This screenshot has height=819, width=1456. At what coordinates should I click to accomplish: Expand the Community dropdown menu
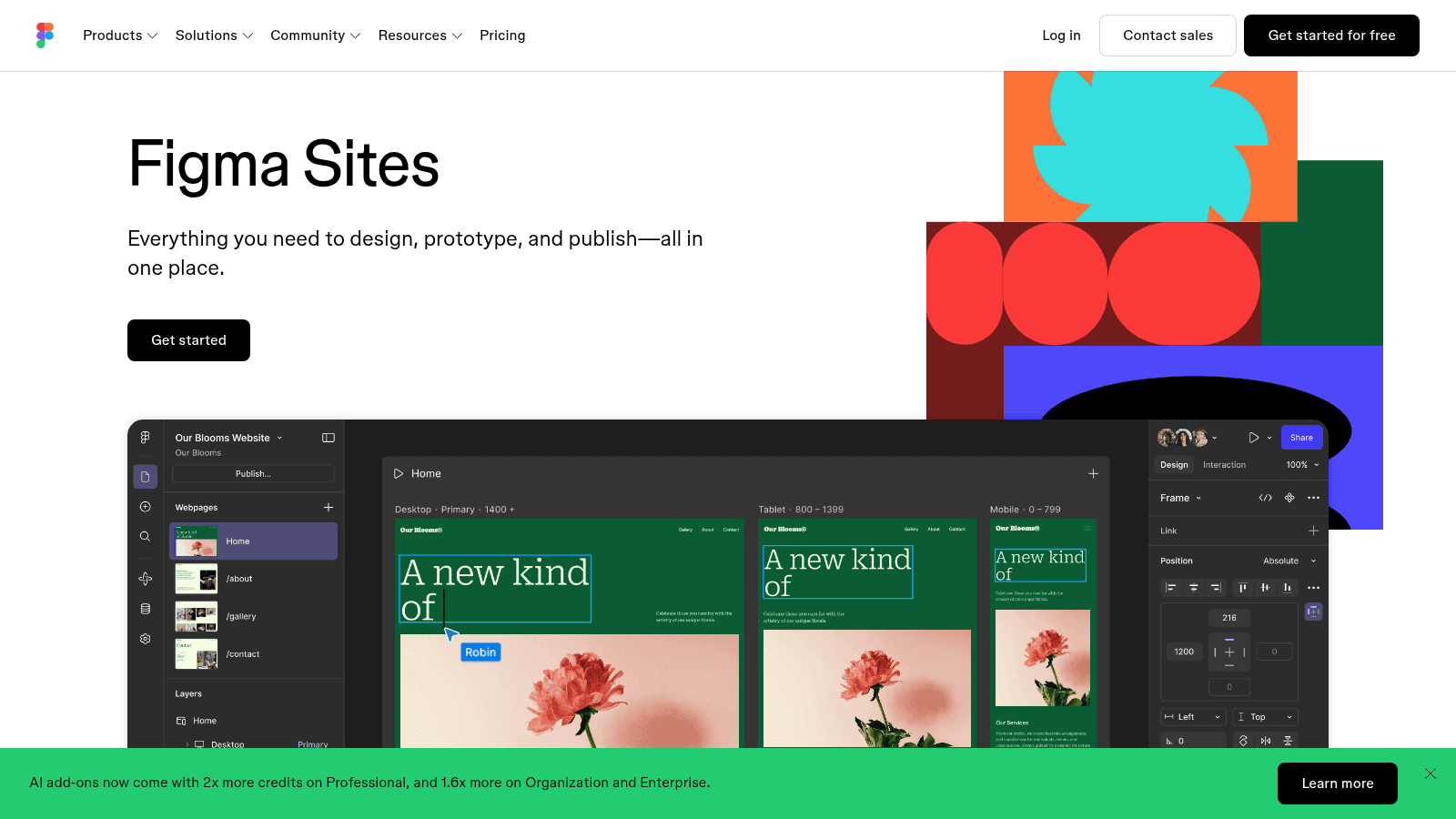pyautogui.click(x=315, y=35)
